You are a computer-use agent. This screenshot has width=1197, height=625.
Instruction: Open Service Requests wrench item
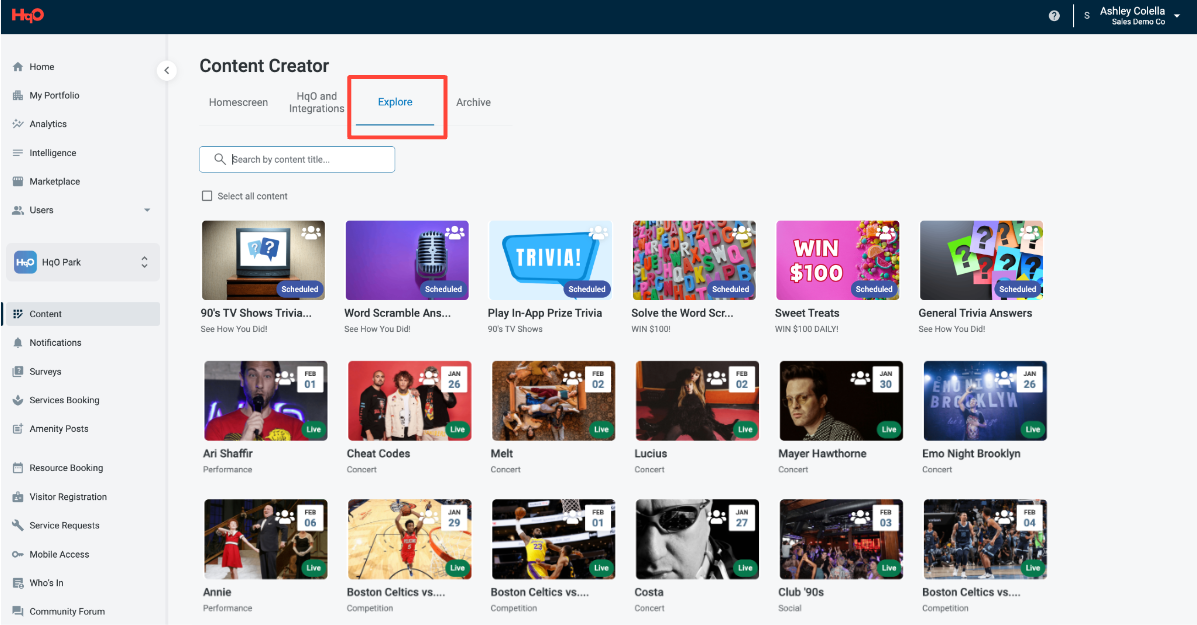[x=18, y=526]
